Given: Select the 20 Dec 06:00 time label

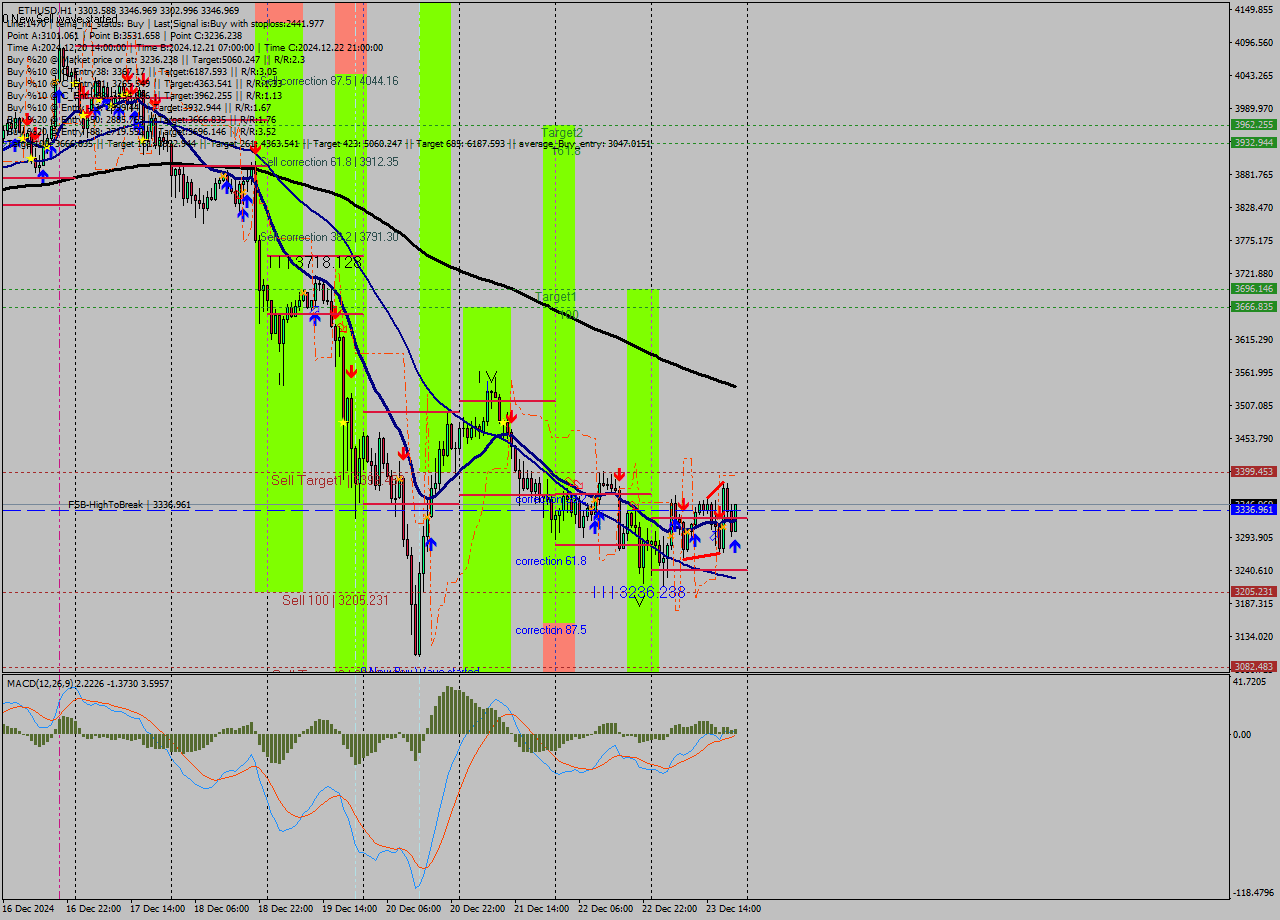Looking at the screenshot, I should tap(412, 909).
